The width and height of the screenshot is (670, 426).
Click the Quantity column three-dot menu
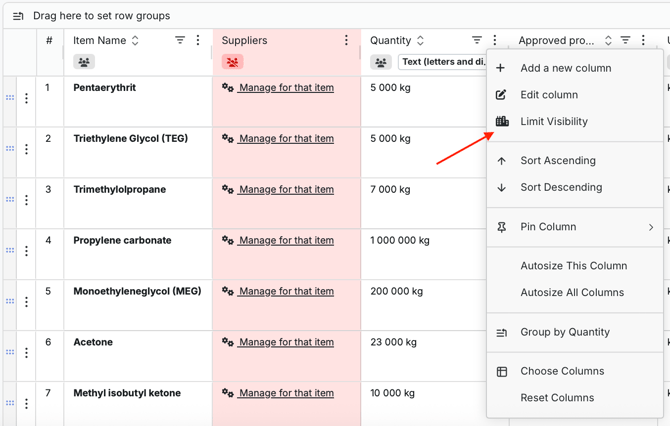[x=495, y=40]
